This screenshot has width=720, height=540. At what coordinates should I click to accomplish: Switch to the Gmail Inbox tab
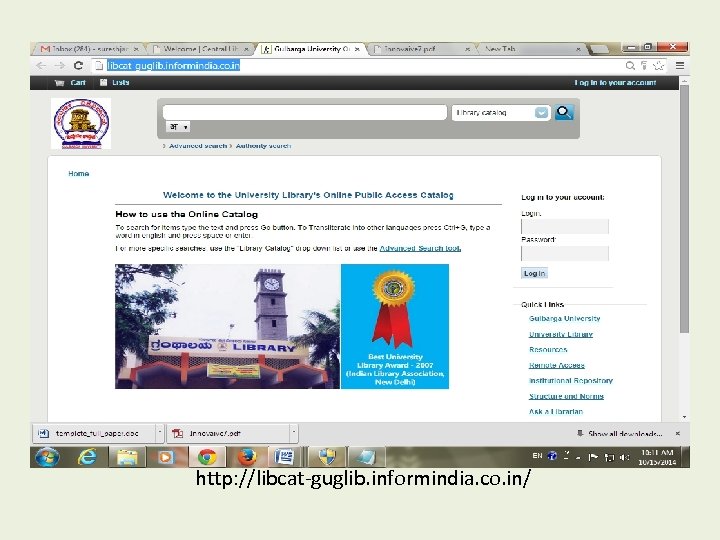87,49
